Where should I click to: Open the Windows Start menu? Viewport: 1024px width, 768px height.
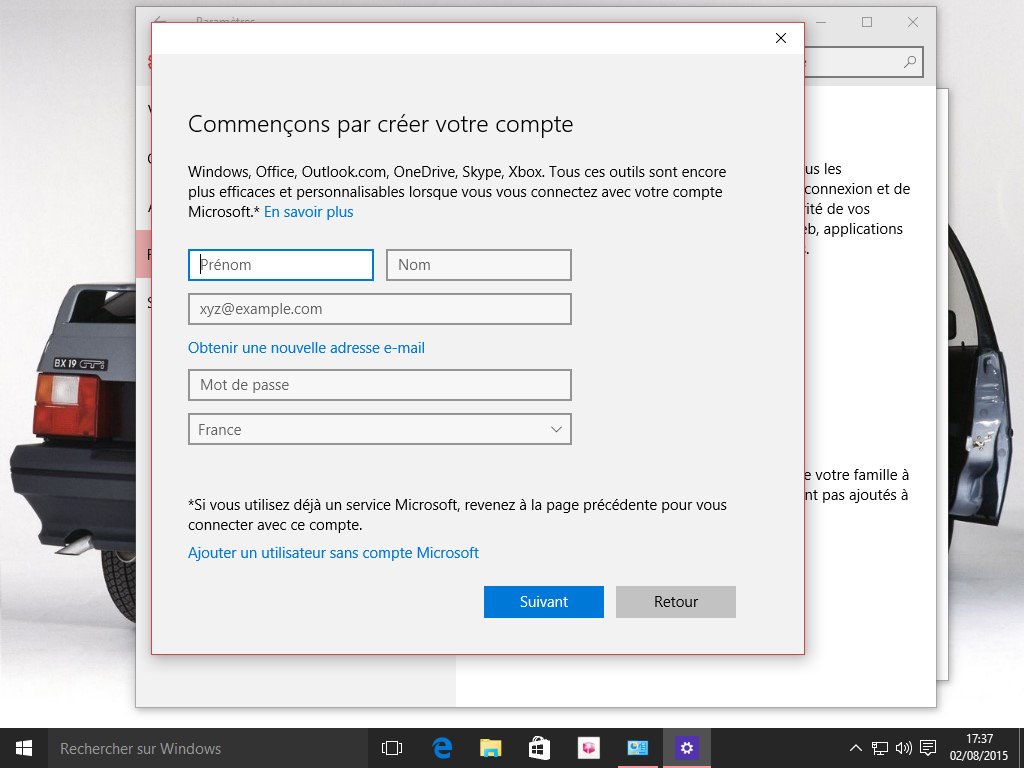(x=23, y=748)
